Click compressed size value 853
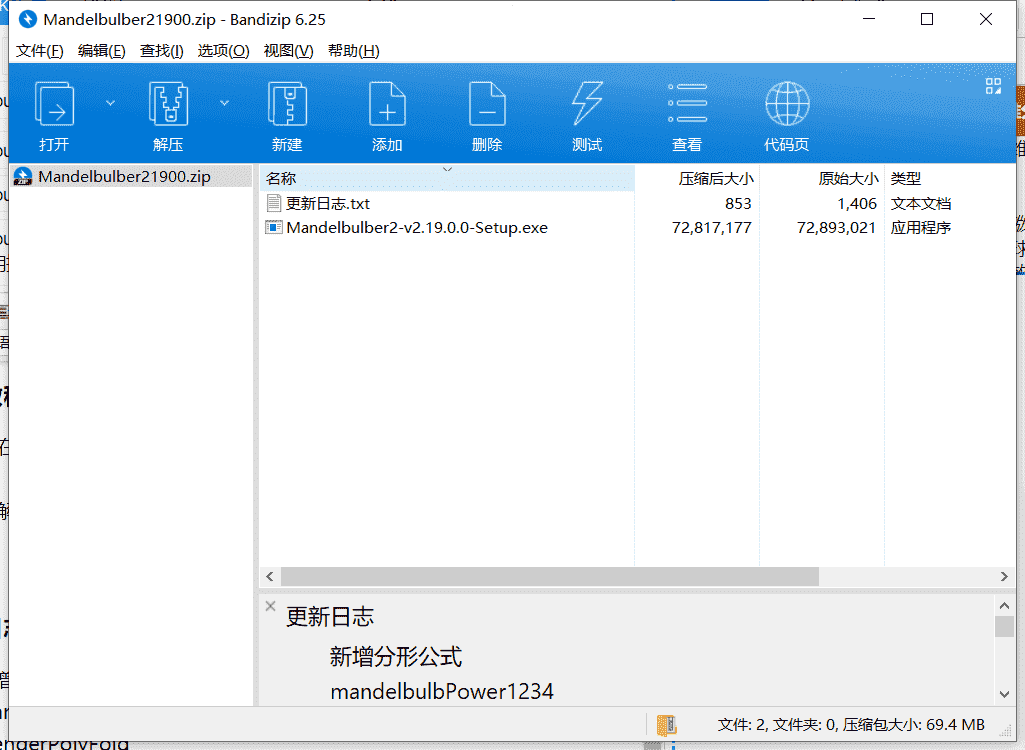This screenshot has height=750, width=1025. pyautogui.click(x=738, y=204)
